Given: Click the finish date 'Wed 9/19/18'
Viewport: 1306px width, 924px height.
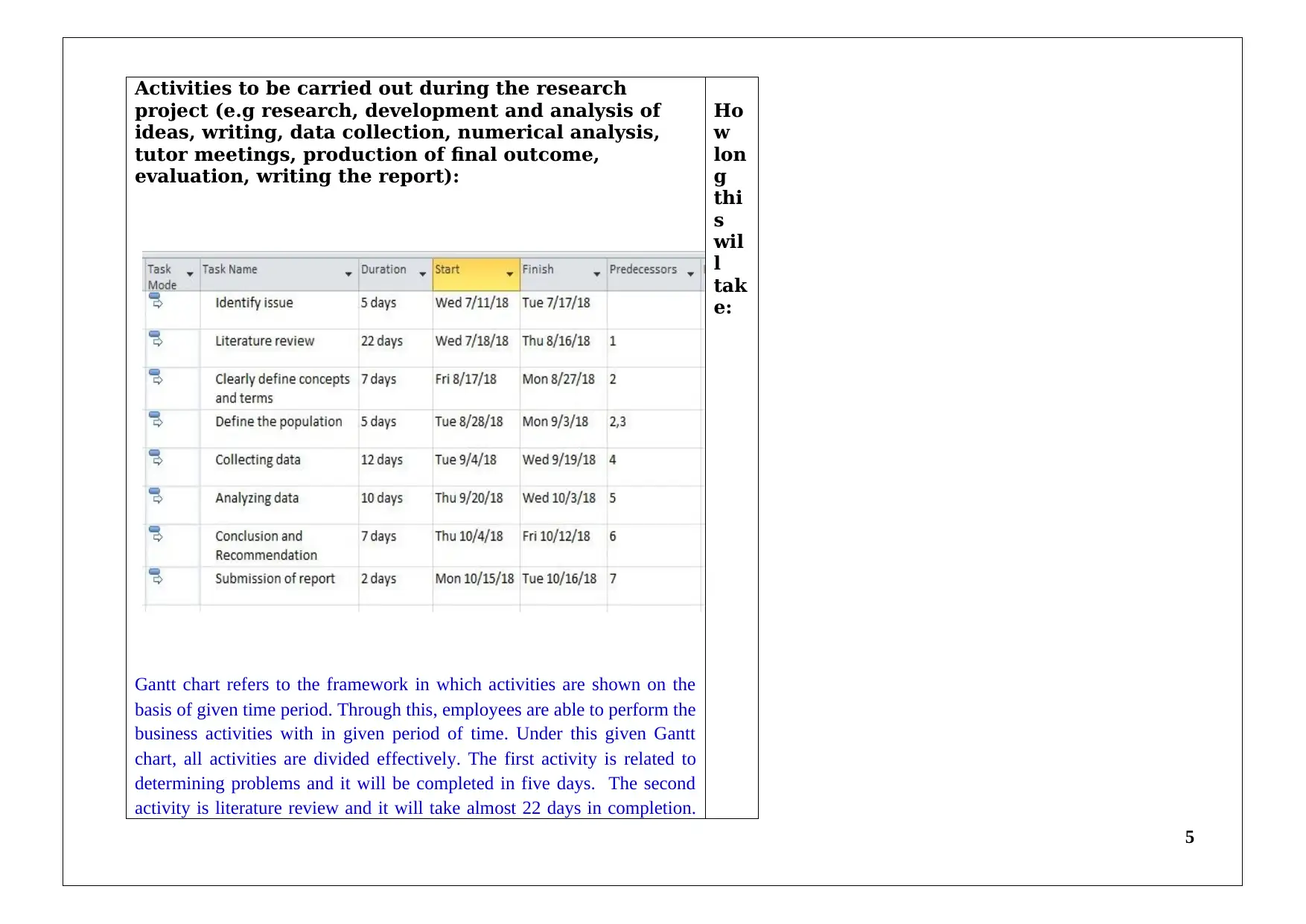Looking at the screenshot, I should tap(559, 460).
